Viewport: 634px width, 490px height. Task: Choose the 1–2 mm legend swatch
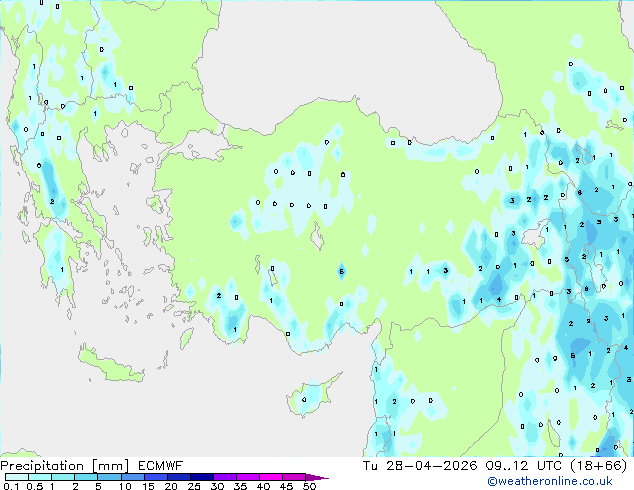pyautogui.click(x=63, y=477)
